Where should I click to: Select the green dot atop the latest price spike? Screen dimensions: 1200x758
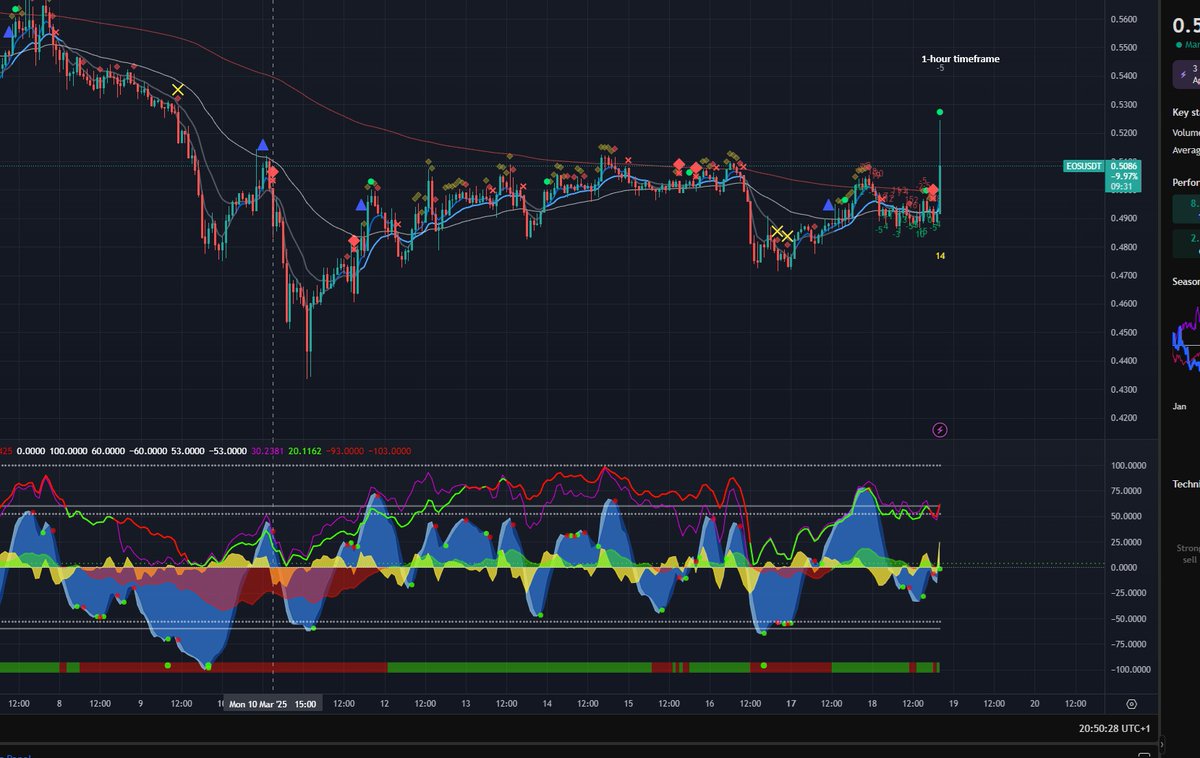[940, 111]
